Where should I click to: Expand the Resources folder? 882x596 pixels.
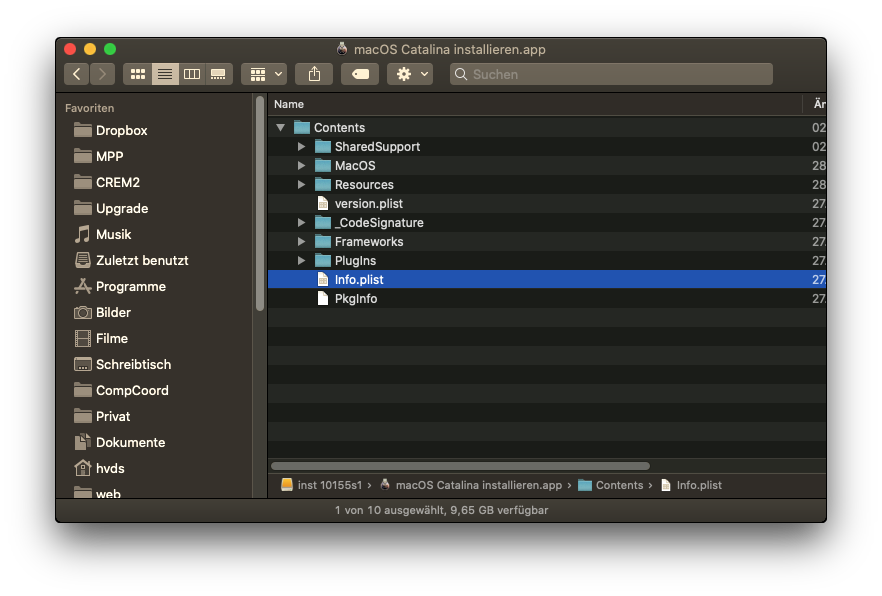click(x=302, y=184)
